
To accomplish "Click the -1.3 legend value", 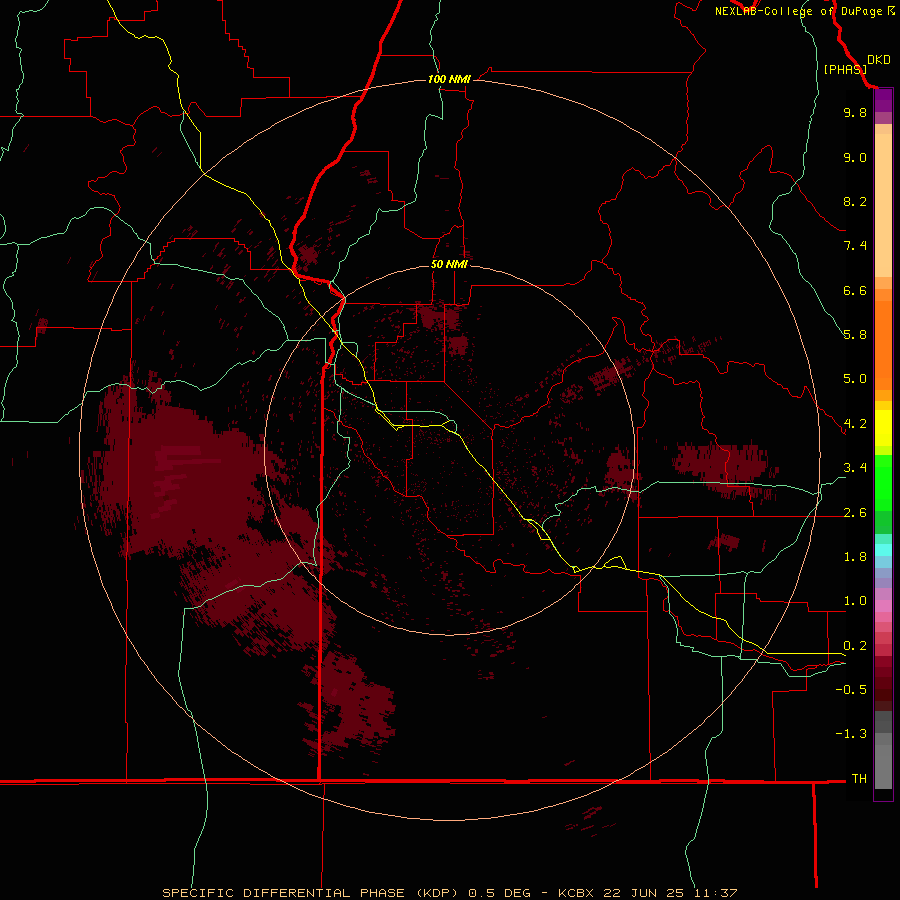I will coord(851,734).
